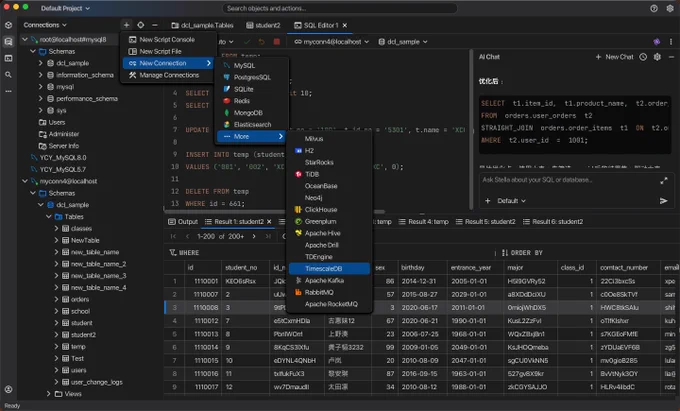Click the add new connection plus icon
Image resolution: width=680 pixels, height=411 pixels.
pyautogui.click(x=127, y=25)
